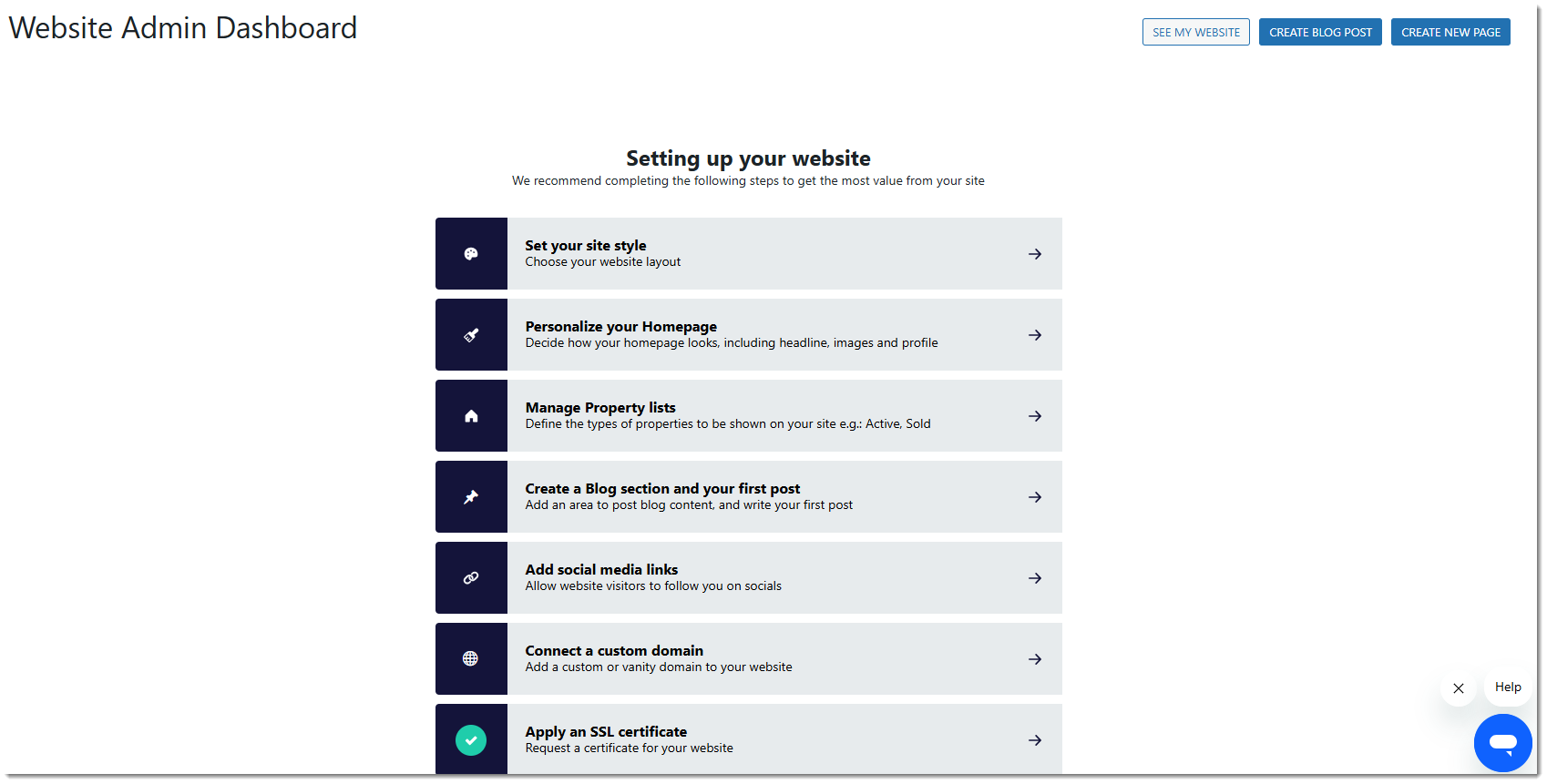
Task: Click the green checkmark icon for SSL certificate
Action: [471, 740]
